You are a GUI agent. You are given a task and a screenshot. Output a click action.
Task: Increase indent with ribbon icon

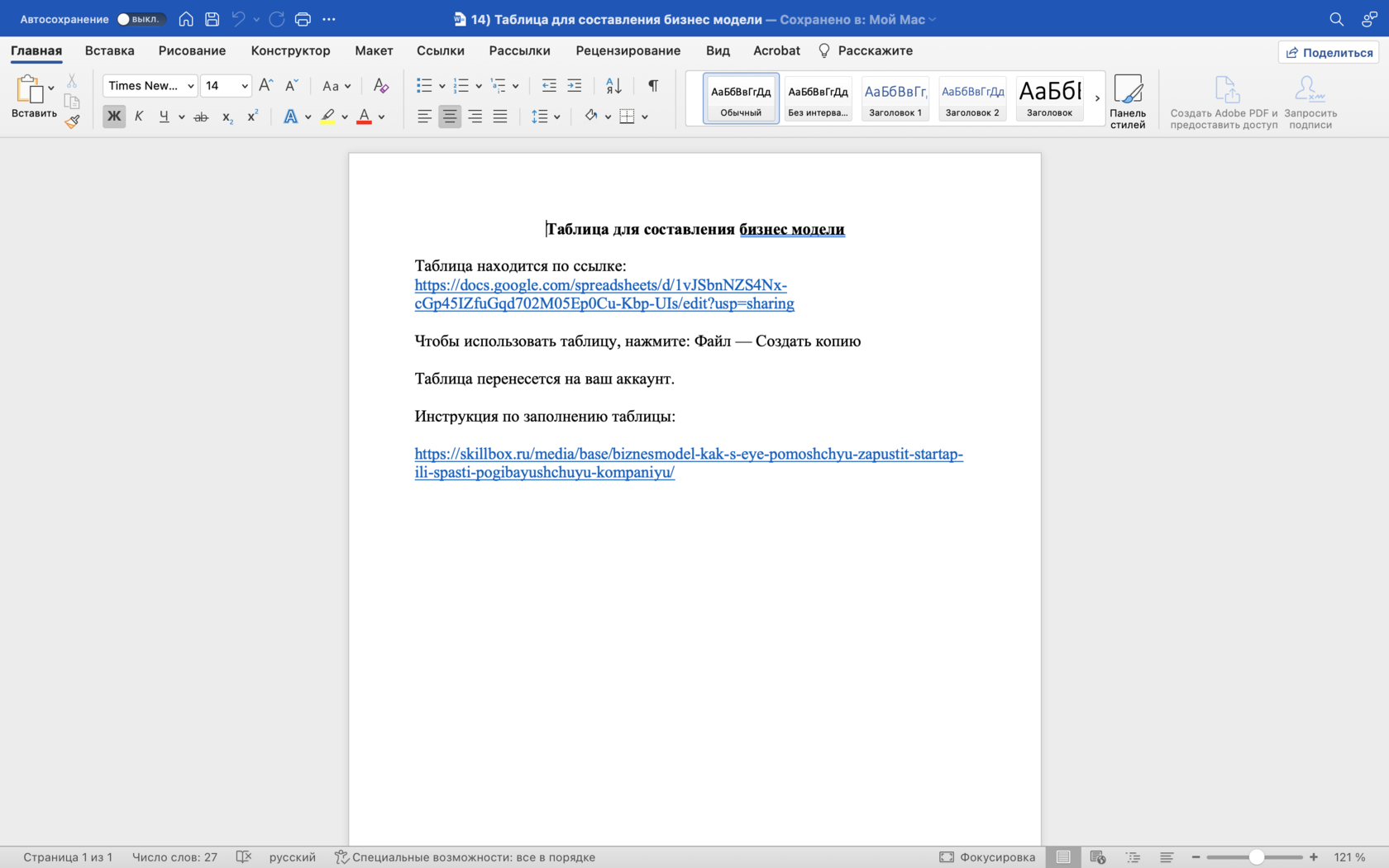[x=575, y=85]
